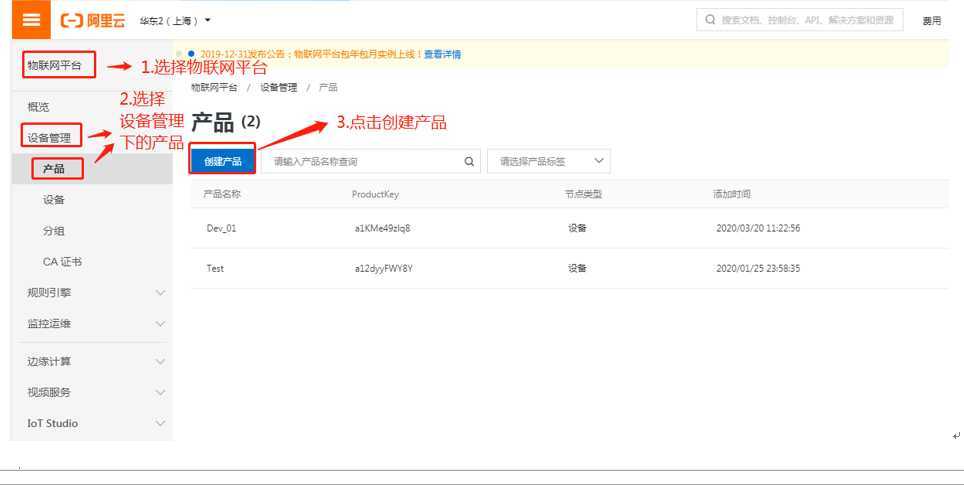Click the 设备 node type in Dev_01 row

click(577, 228)
